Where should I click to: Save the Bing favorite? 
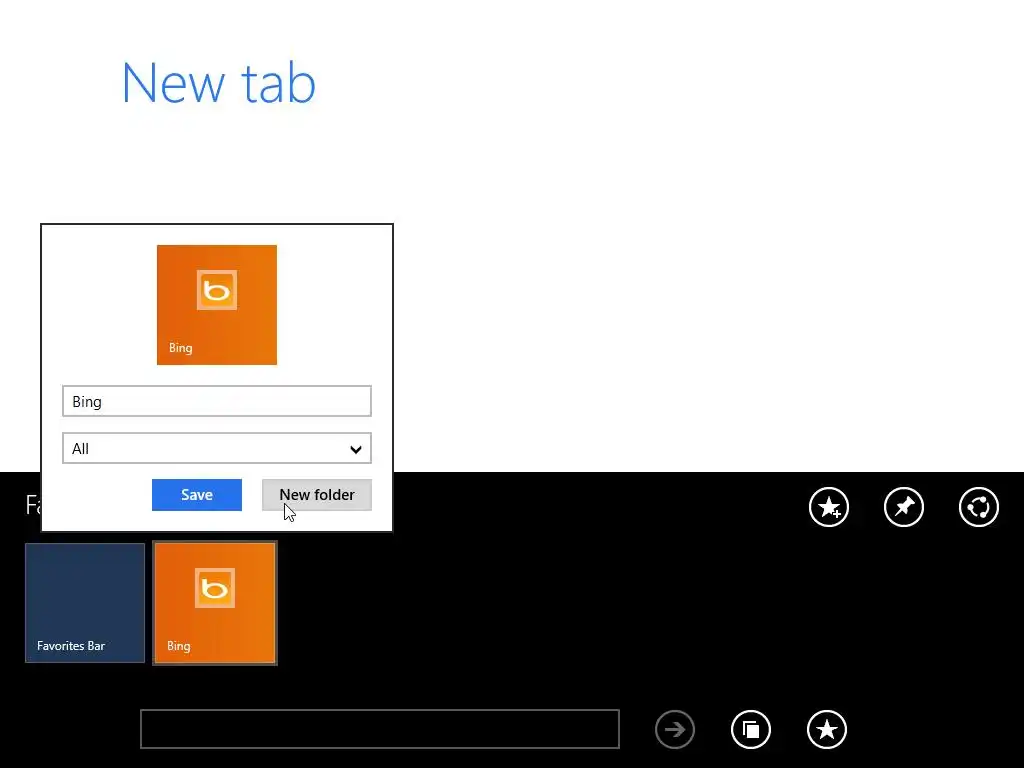coord(197,495)
